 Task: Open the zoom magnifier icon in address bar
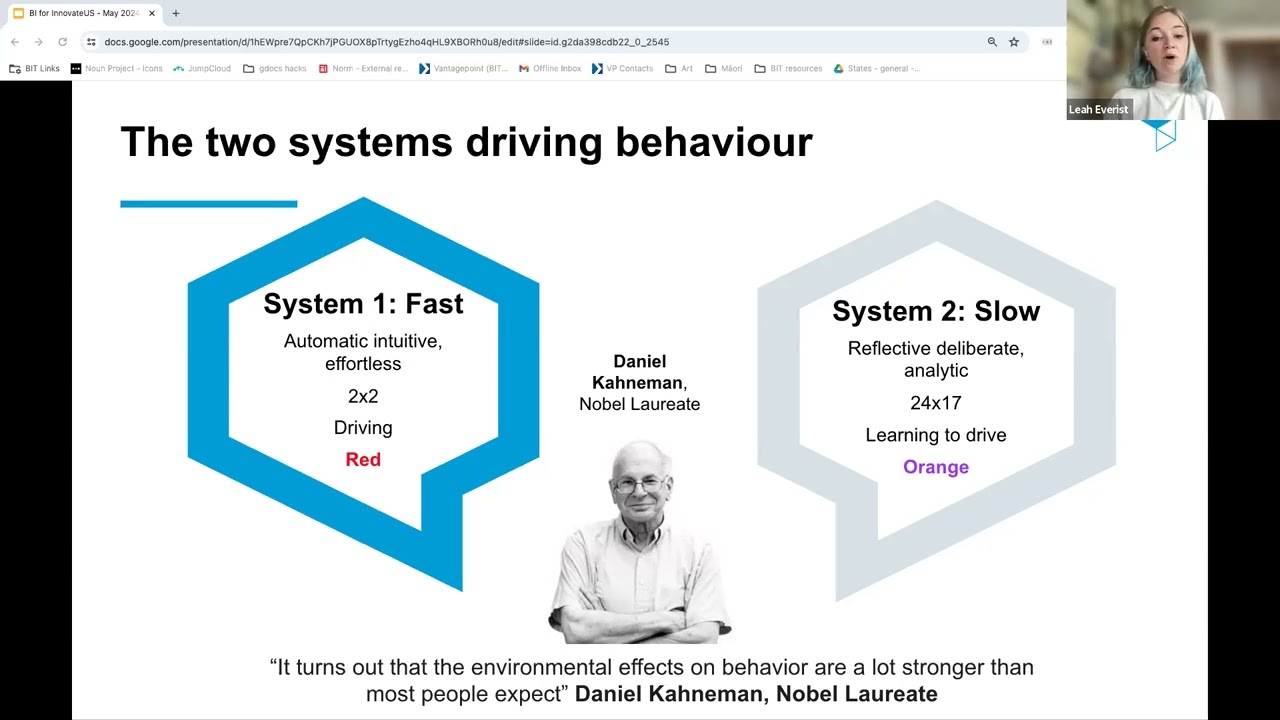pyautogui.click(x=992, y=42)
